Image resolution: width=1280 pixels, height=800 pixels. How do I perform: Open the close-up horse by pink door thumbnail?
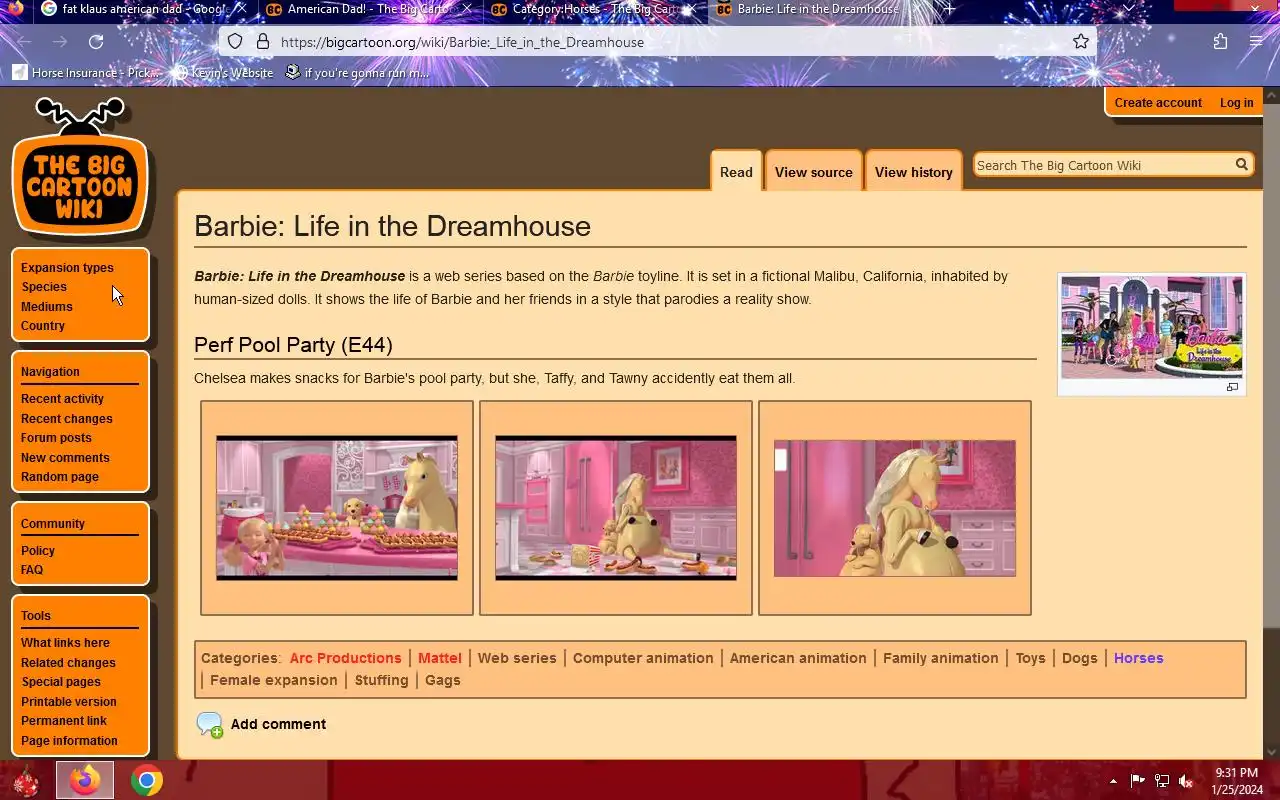895,508
